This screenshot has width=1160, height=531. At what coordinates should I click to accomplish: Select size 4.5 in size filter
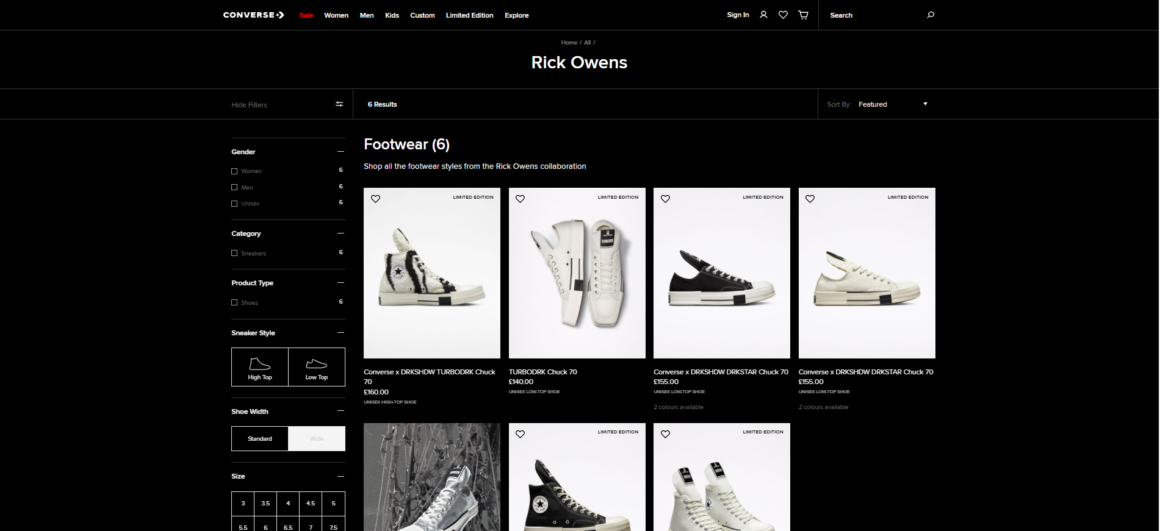(310, 503)
